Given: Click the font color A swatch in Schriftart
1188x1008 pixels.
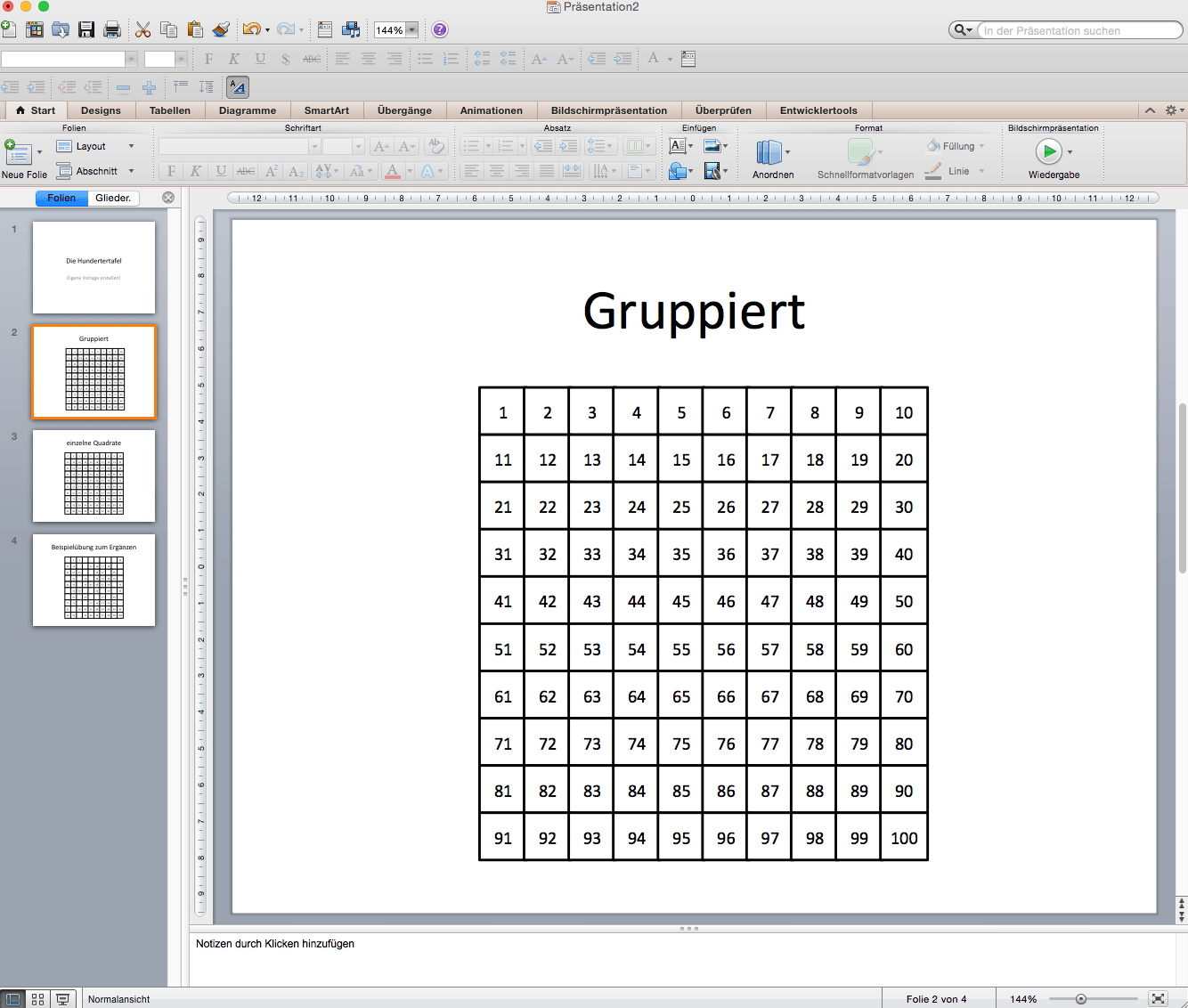Looking at the screenshot, I should [393, 171].
